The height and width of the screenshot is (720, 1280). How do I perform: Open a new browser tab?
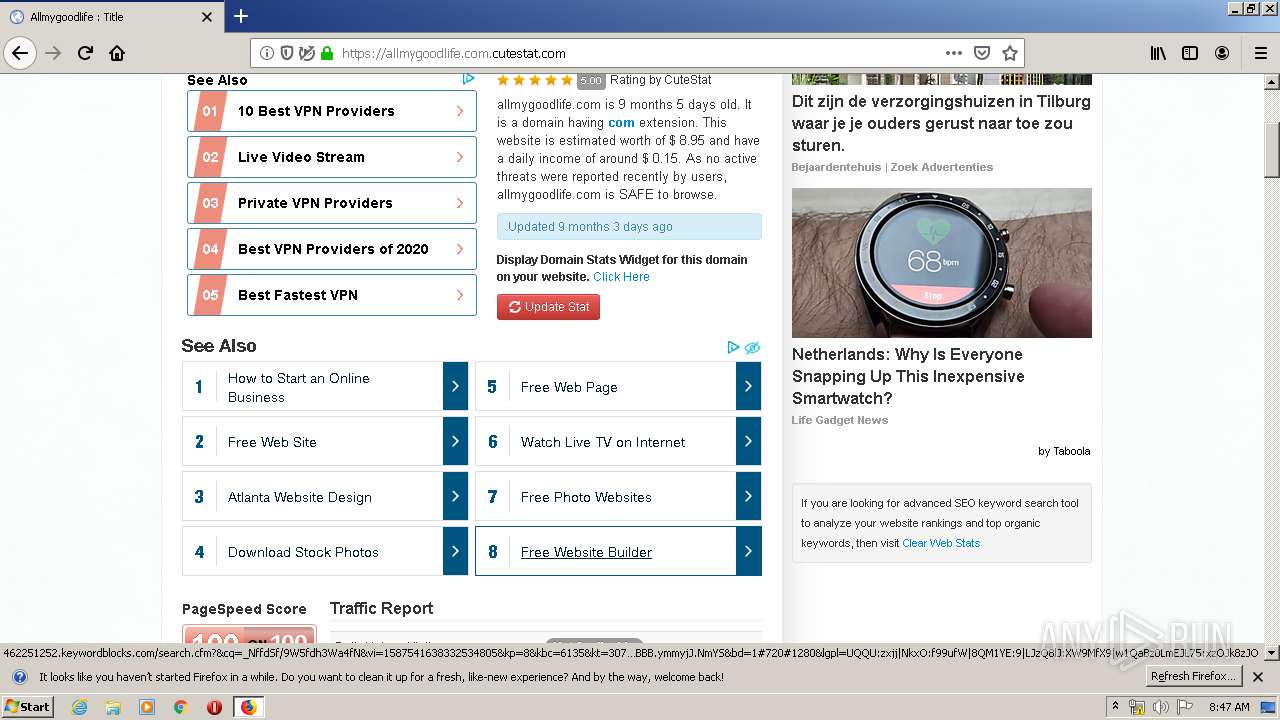(240, 16)
